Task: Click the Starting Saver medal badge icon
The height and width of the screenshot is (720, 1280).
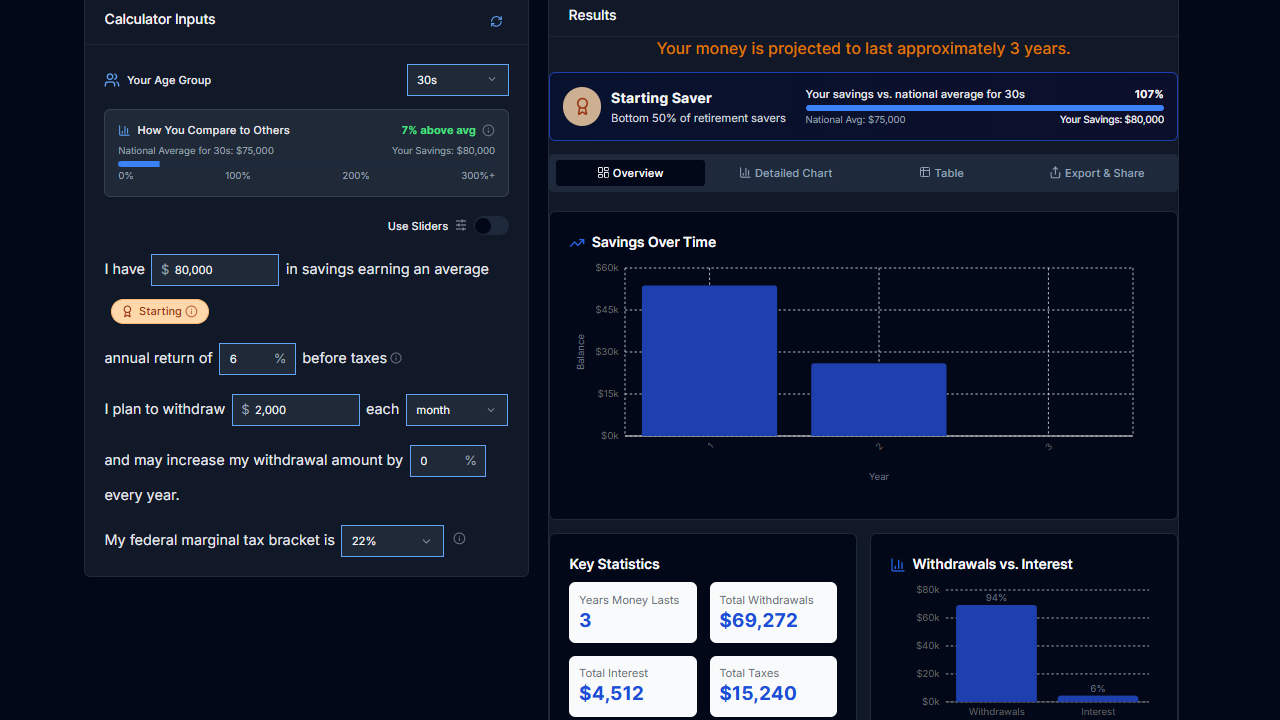Action: point(581,107)
